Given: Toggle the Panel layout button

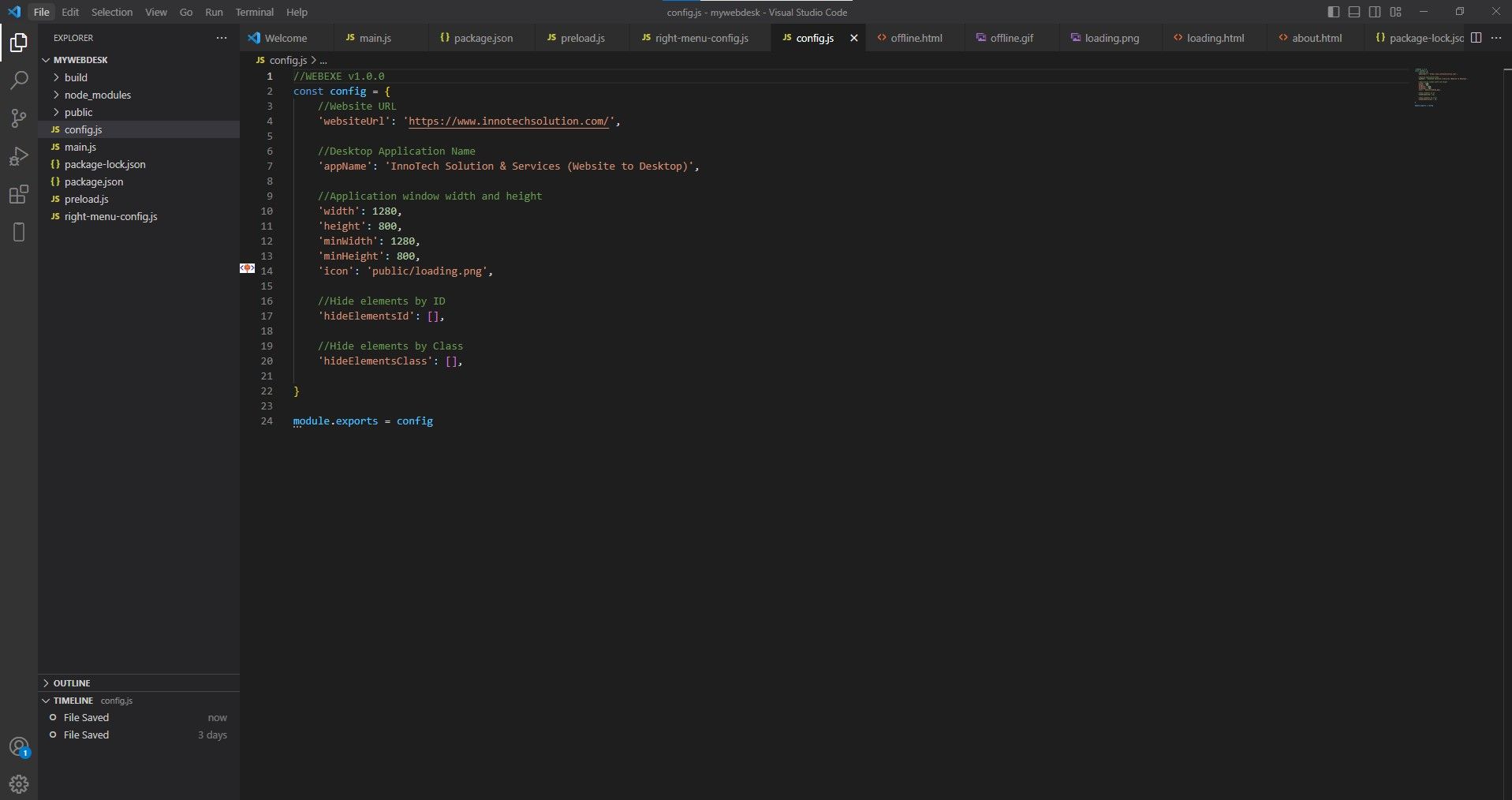Looking at the screenshot, I should [x=1354, y=12].
